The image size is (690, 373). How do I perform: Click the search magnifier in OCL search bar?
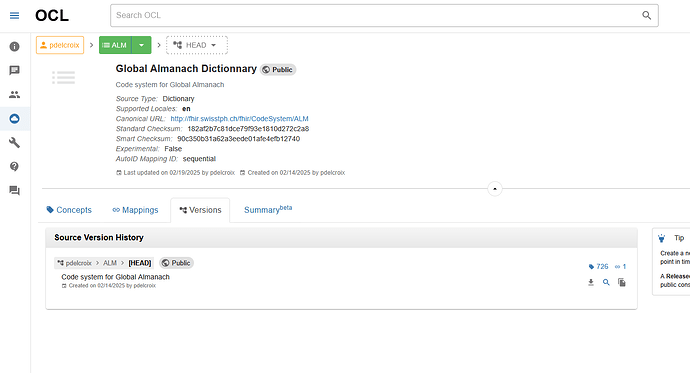[x=646, y=15]
